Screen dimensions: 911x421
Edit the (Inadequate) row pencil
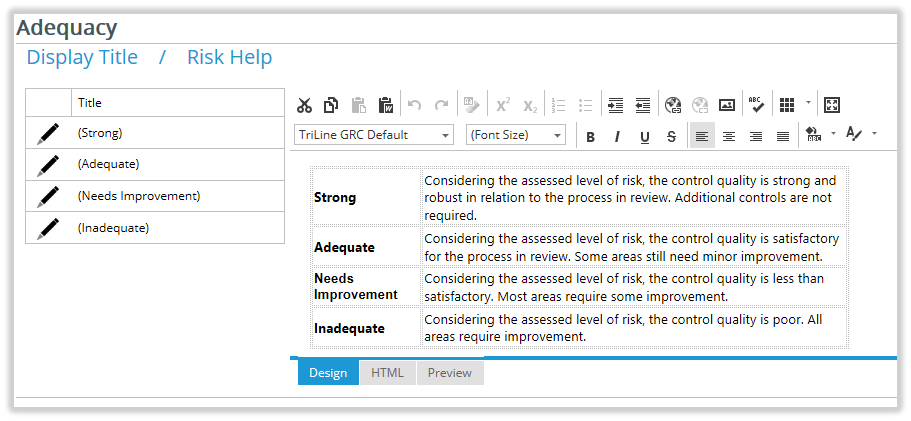coord(48,228)
